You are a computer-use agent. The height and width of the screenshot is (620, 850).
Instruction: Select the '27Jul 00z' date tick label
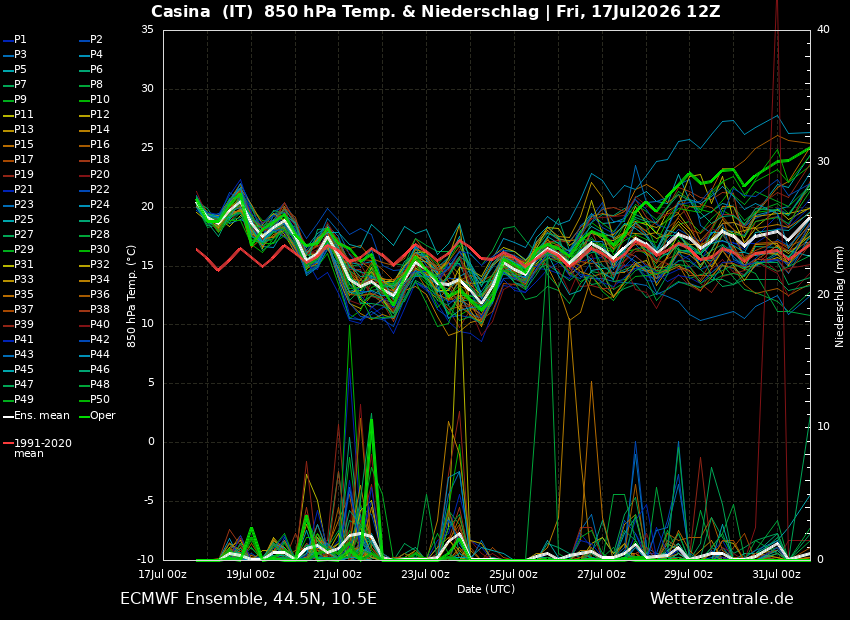pos(601,574)
